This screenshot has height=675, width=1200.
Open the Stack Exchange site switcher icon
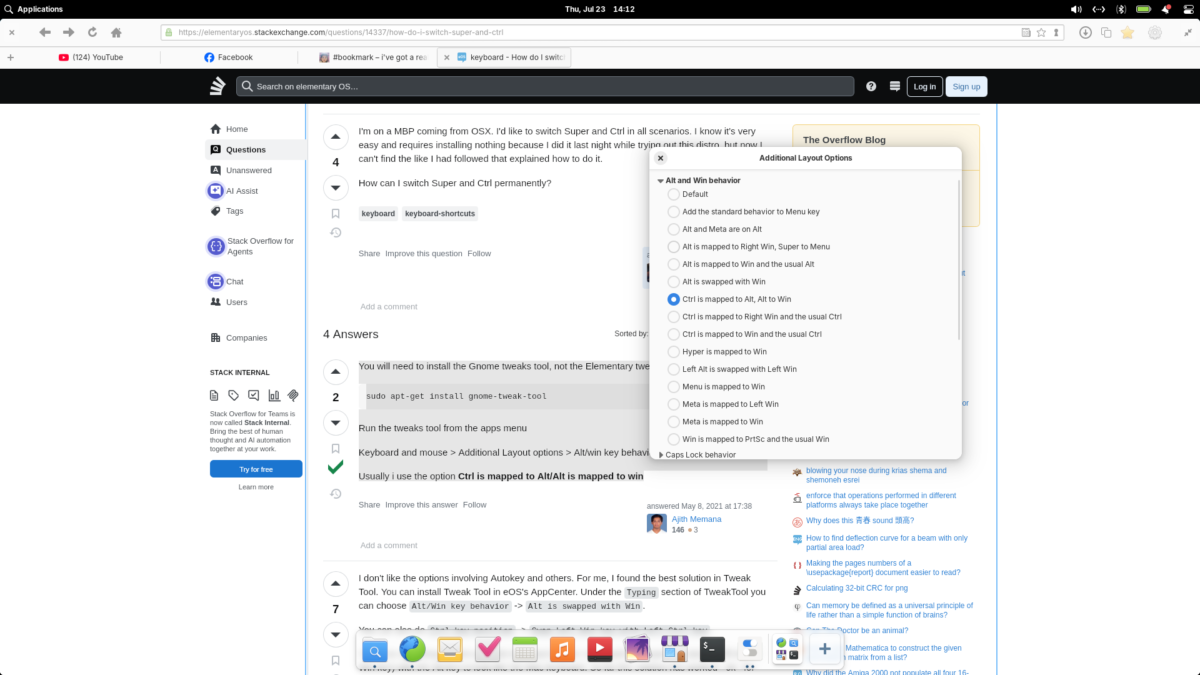coord(895,86)
